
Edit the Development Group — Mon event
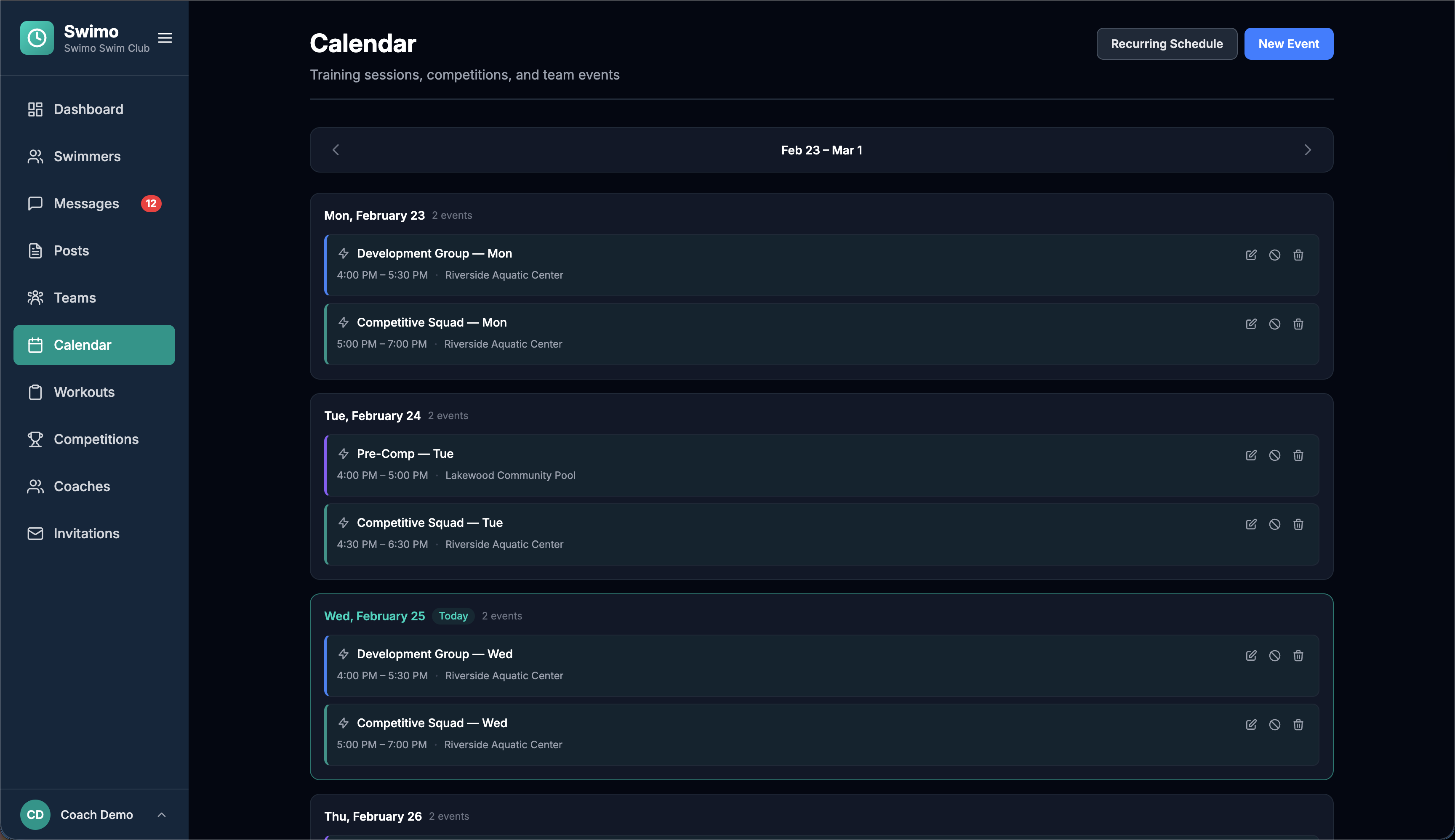(x=1251, y=255)
